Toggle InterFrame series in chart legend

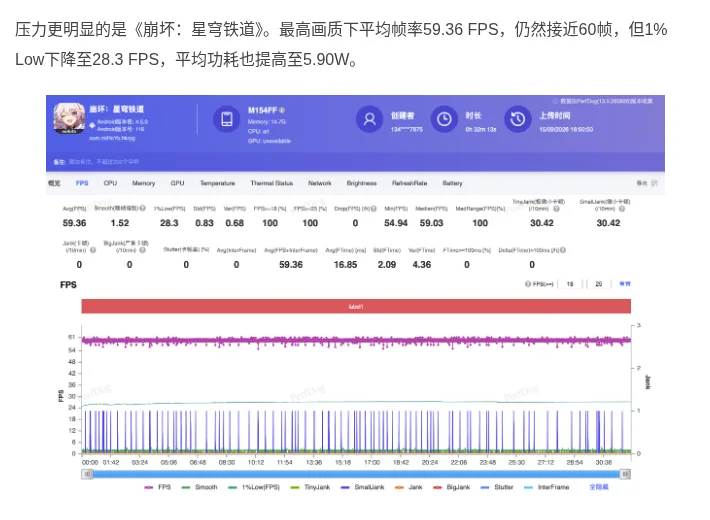point(547,487)
